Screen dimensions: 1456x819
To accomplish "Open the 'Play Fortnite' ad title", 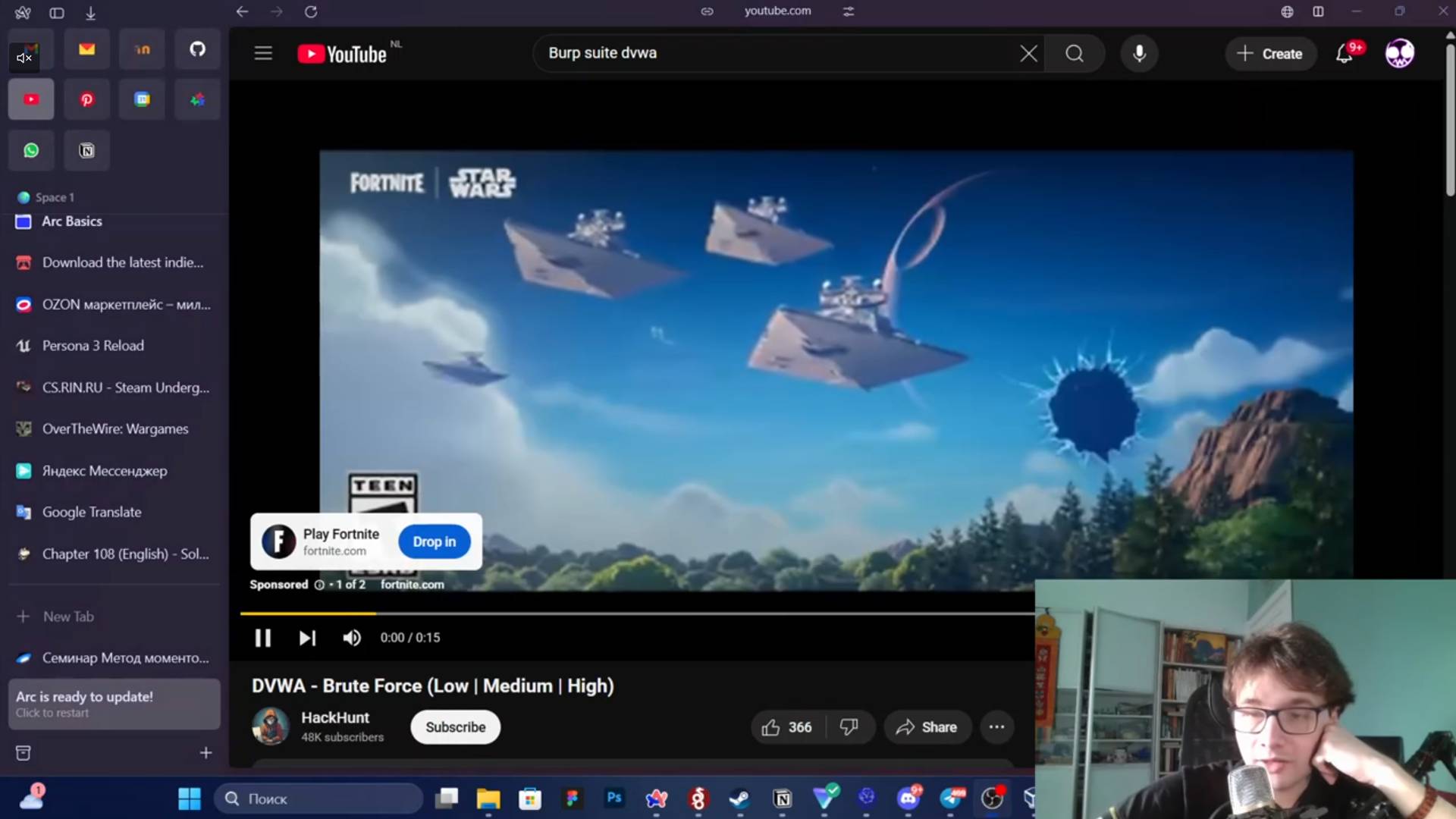I will pyautogui.click(x=341, y=534).
